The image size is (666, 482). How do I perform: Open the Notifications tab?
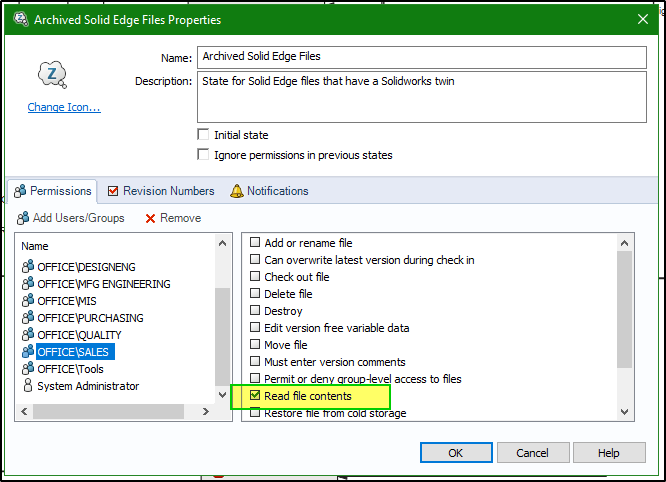pos(269,191)
